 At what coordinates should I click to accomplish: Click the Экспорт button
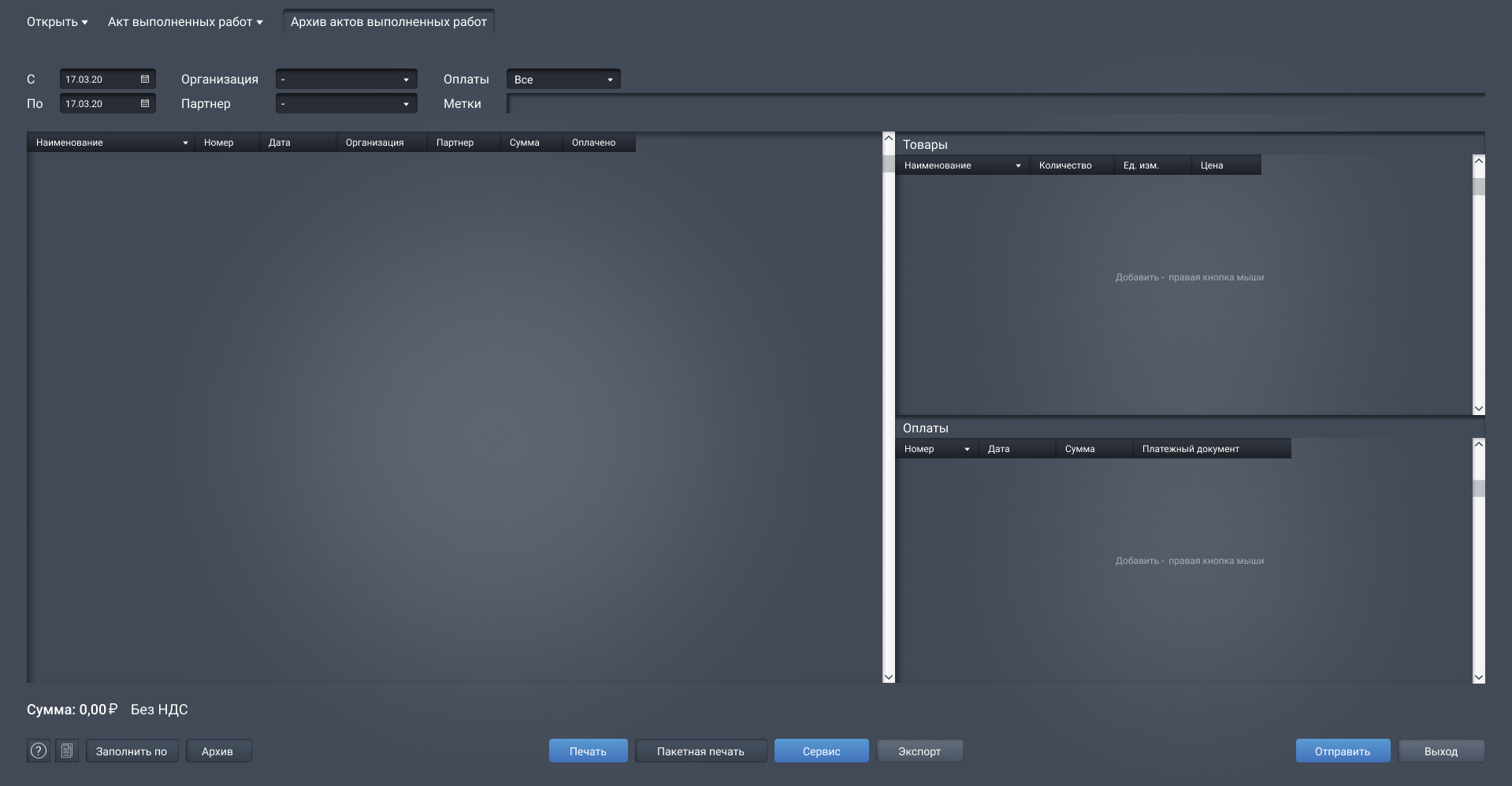[x=919, y=751]
